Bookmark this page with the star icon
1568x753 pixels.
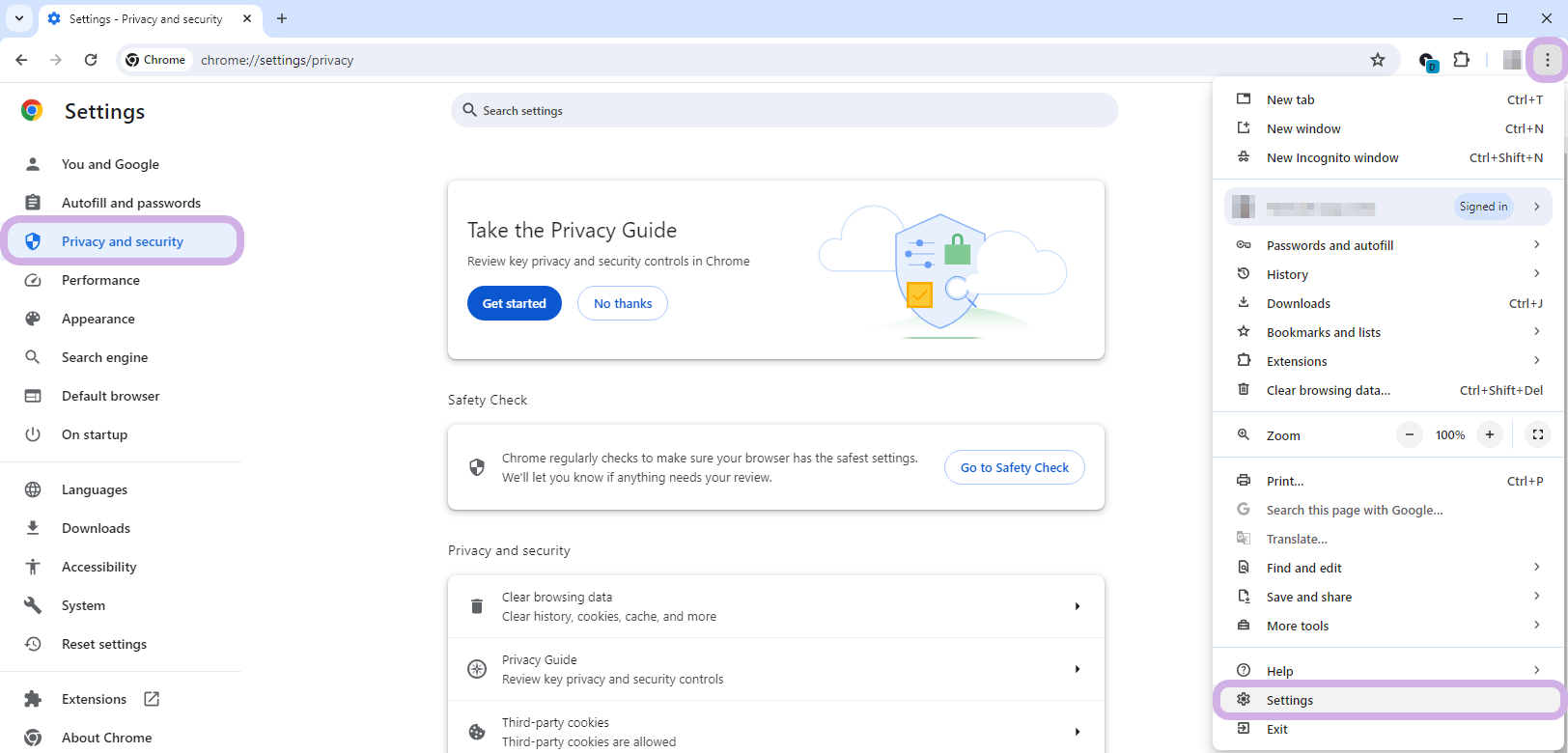tap(1378, 60)
